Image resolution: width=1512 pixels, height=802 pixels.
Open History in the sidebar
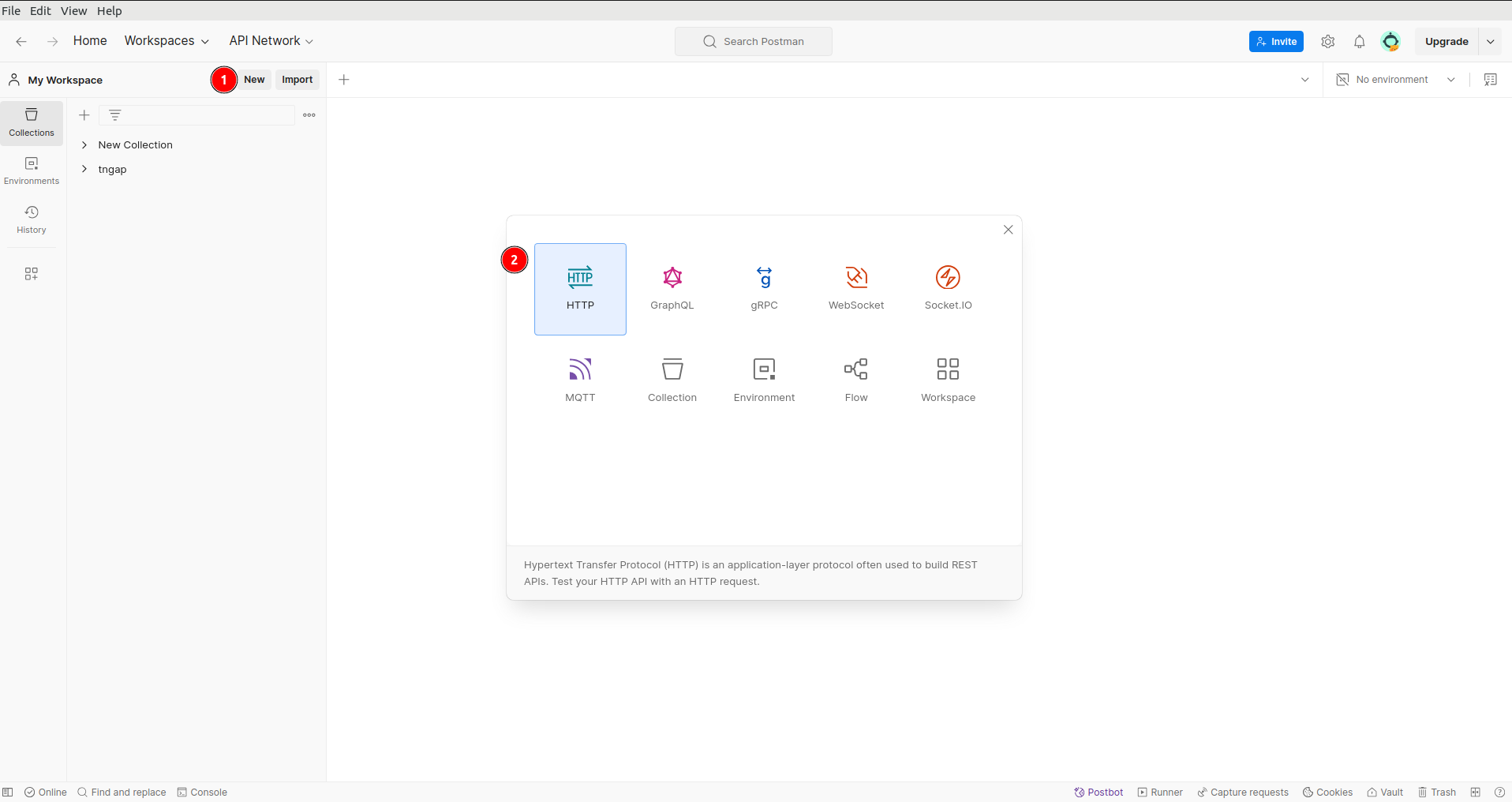(32, 220)
